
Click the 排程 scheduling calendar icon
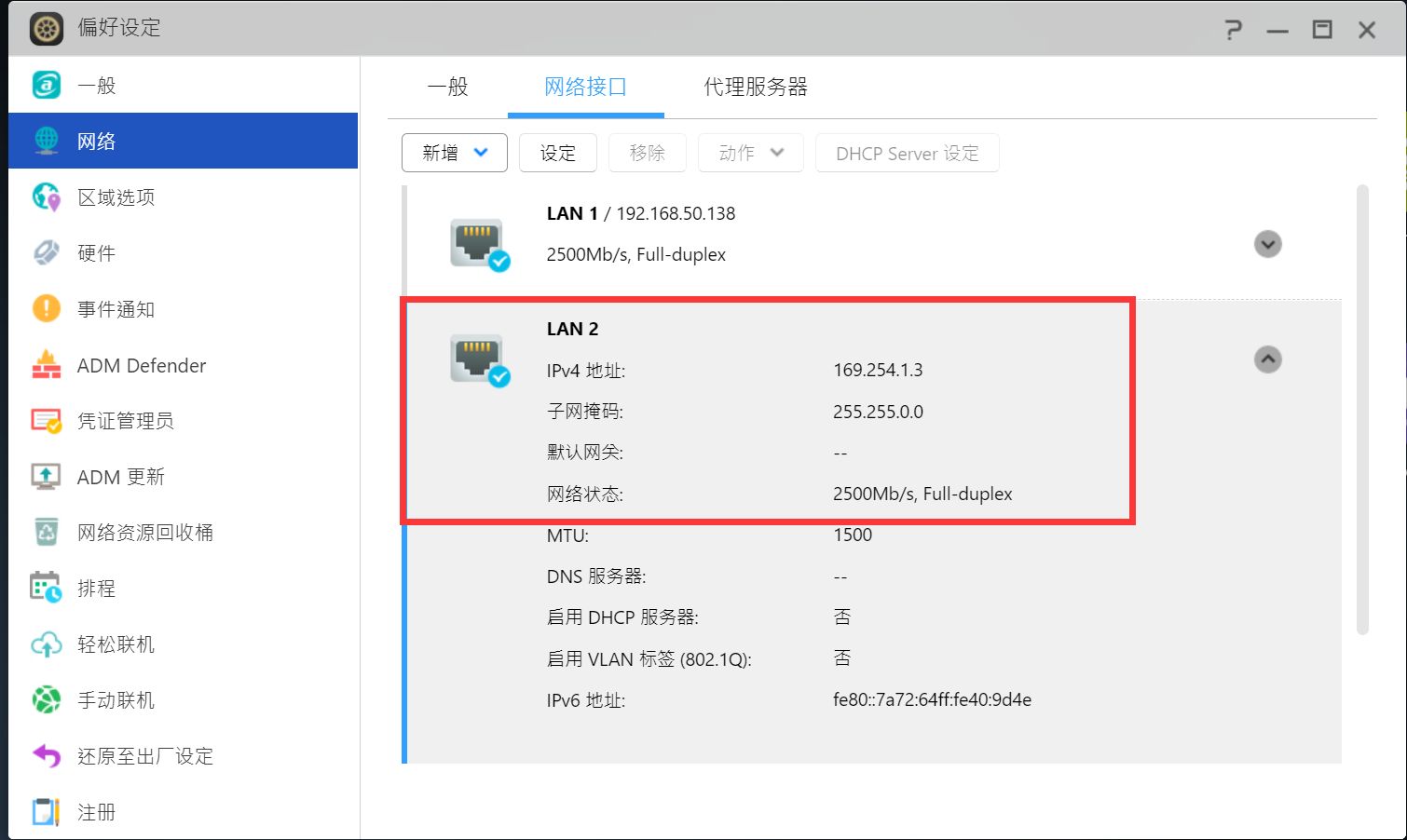point(47,588)
